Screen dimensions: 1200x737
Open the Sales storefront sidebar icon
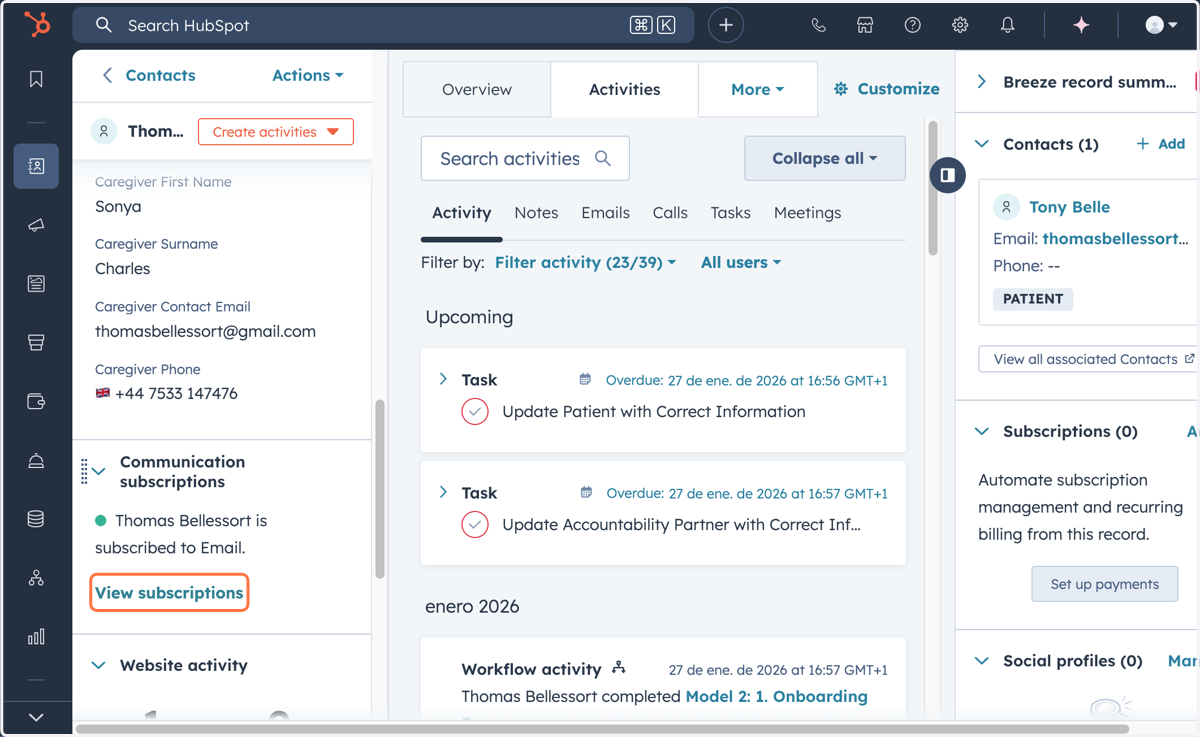click(36, 343)
